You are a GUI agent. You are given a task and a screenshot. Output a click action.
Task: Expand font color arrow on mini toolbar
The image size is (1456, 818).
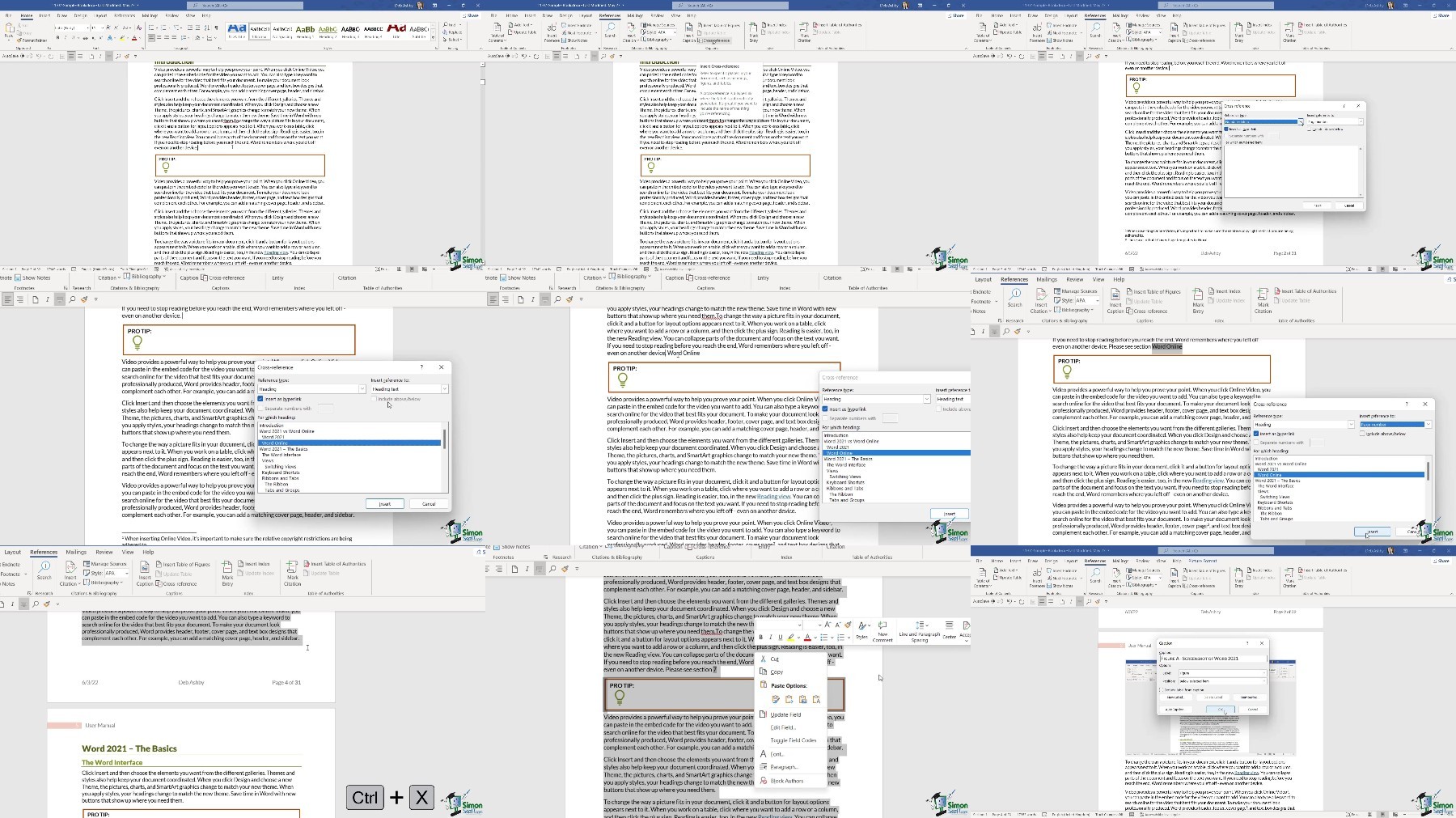815,638
